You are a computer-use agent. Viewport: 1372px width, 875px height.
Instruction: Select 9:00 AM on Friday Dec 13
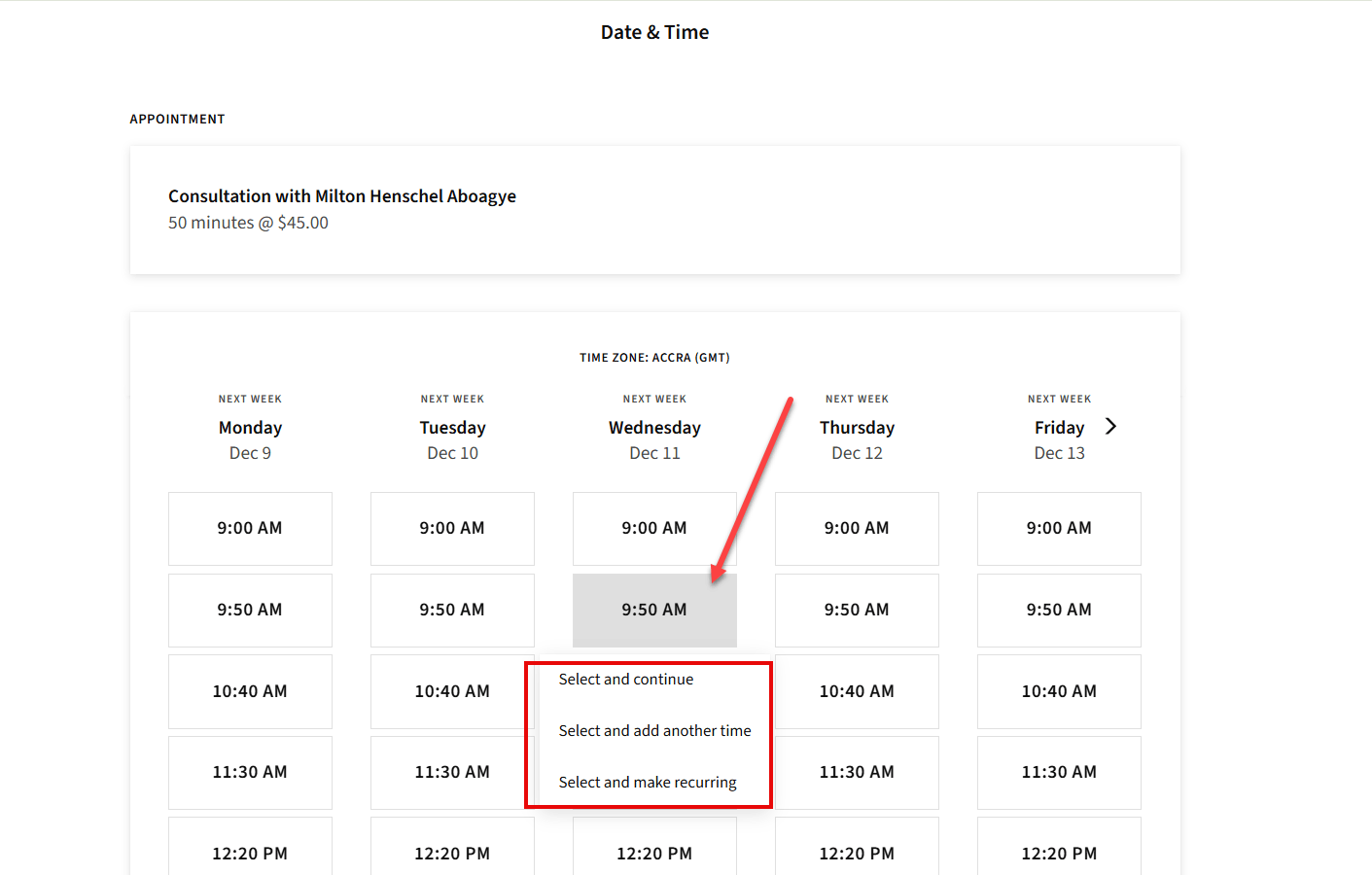(x=1059, y=528)
